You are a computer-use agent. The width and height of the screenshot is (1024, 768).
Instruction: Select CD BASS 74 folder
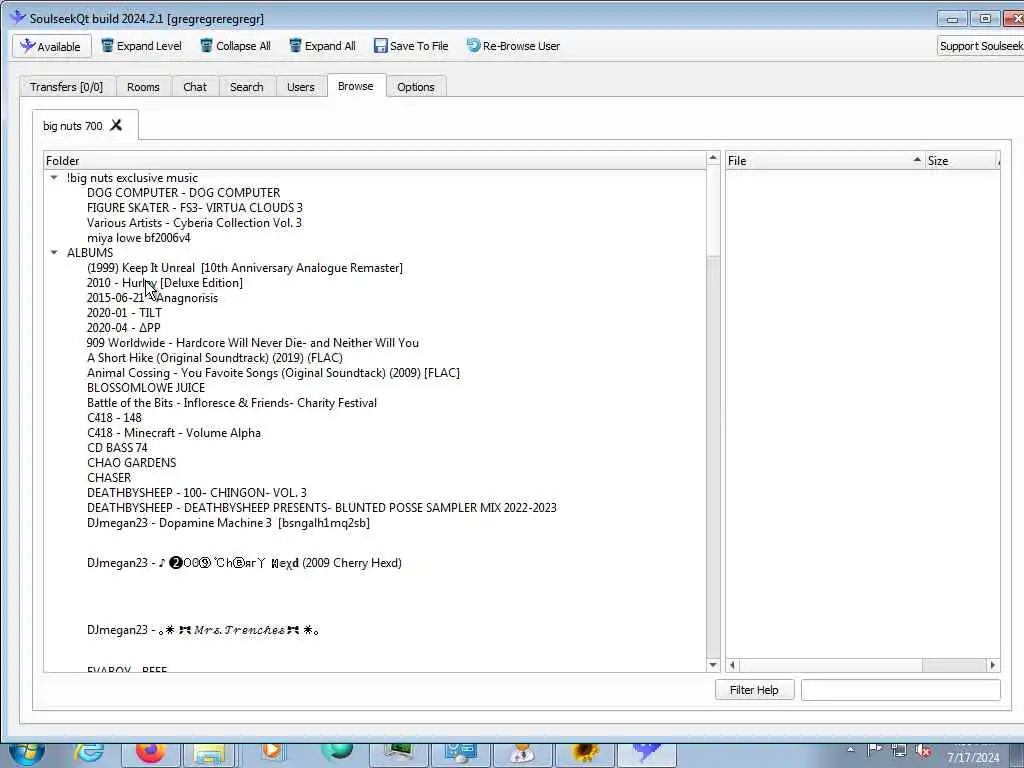(117, 448)
